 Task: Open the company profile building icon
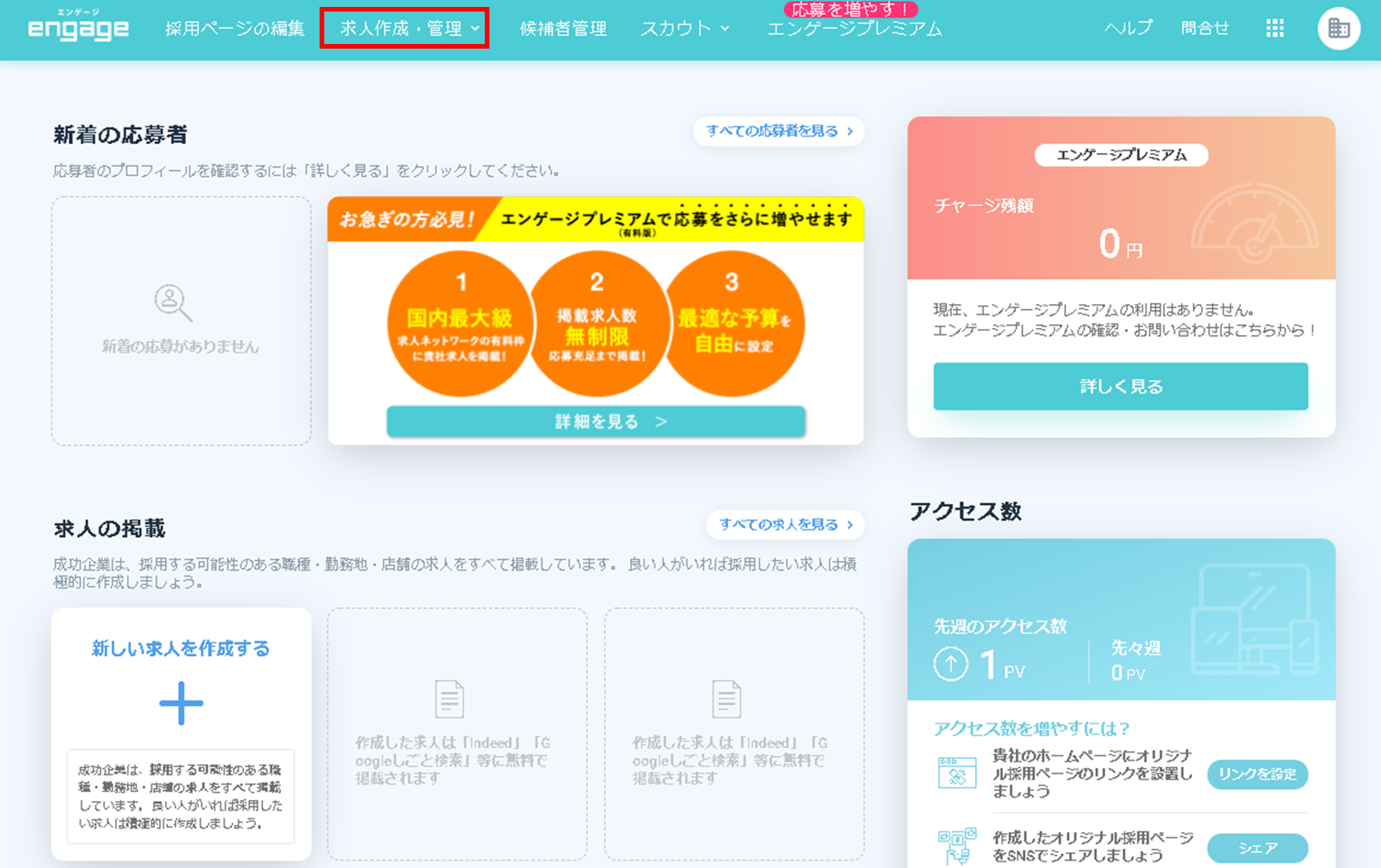click(1339, 29)
